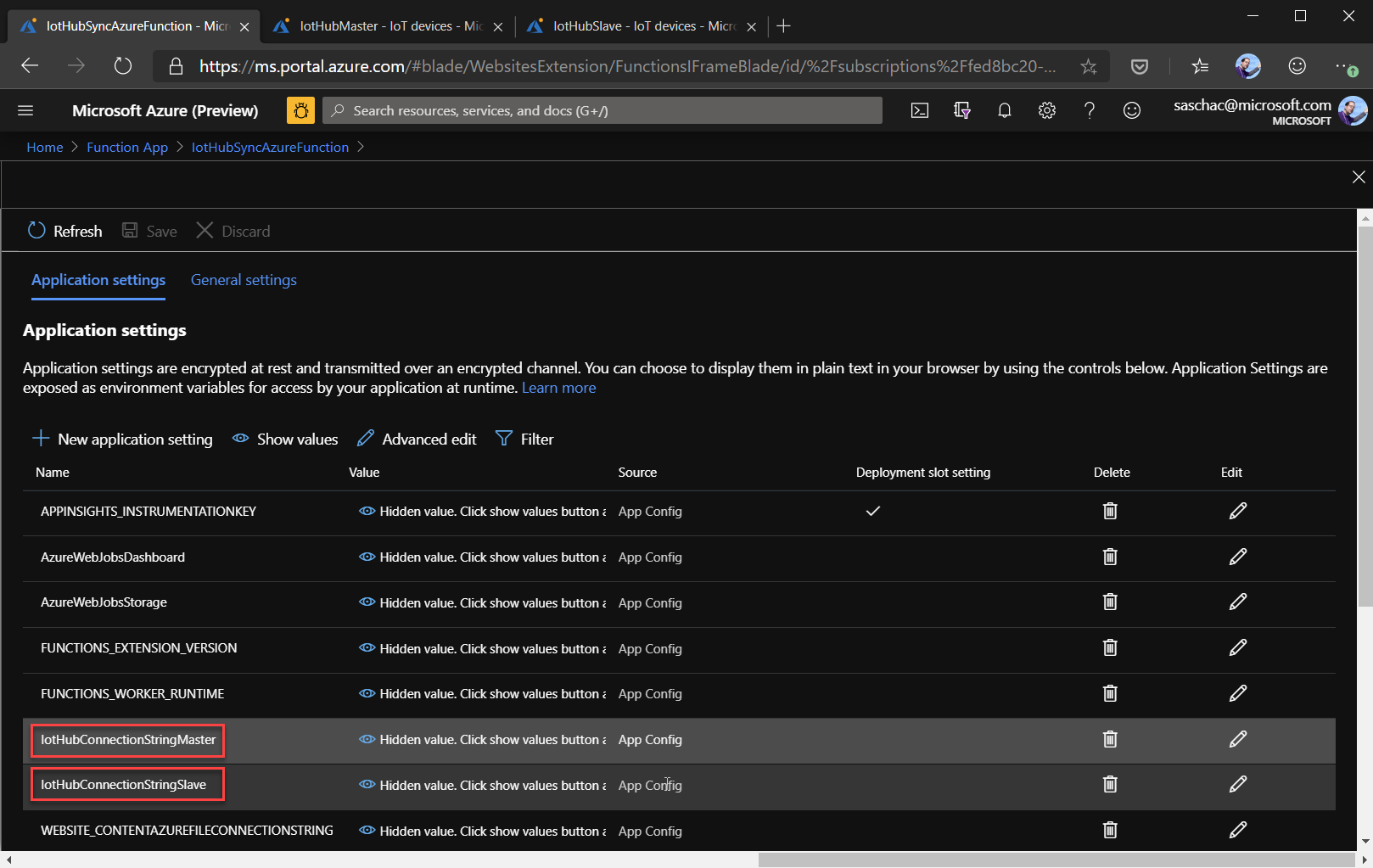This screenshot has height=868, width=1373.
Task: Click browser back arrow
Action: pyautogui.click(x=30, y=66)
